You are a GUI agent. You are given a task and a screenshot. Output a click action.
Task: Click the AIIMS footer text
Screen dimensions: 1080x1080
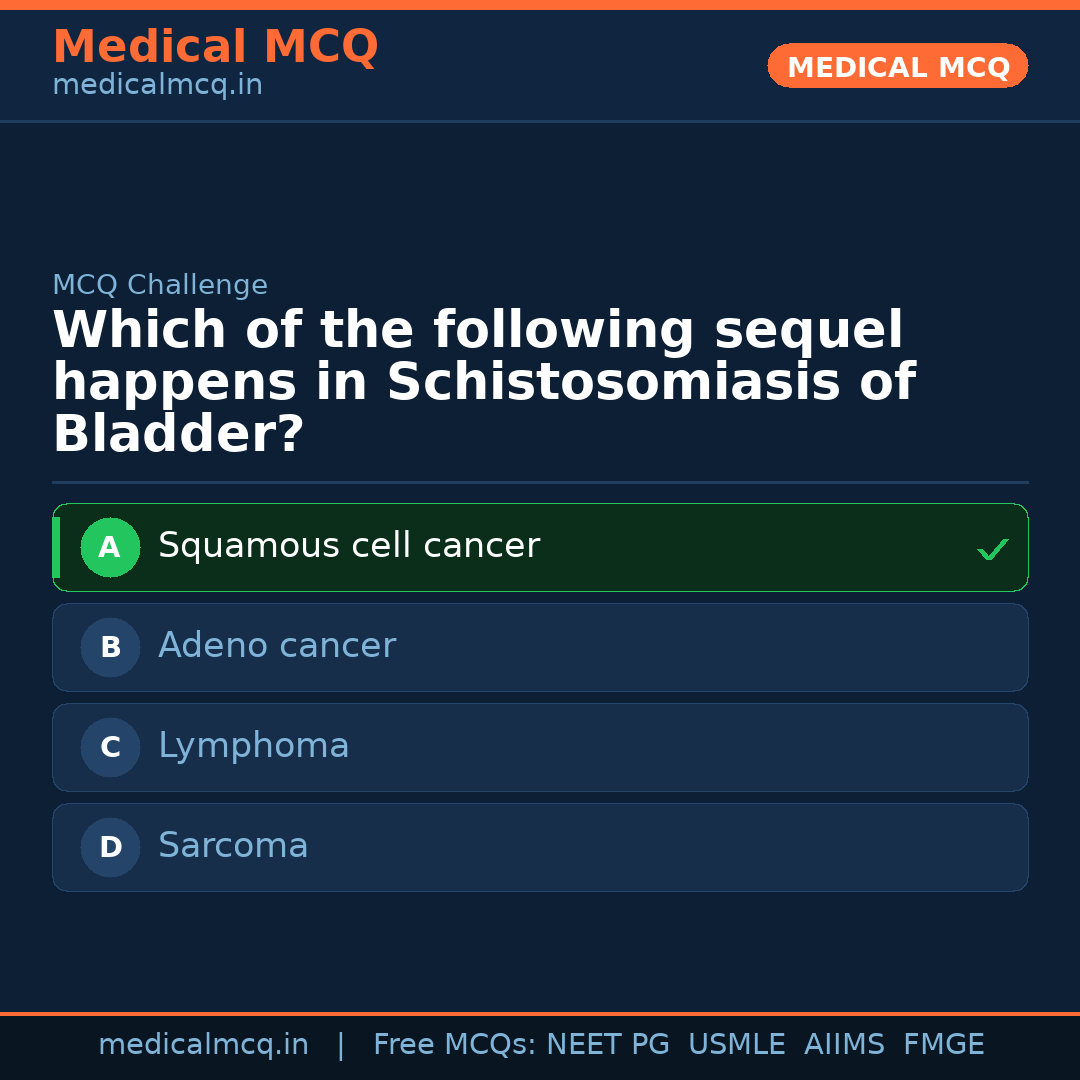(x=844, y=1045)
